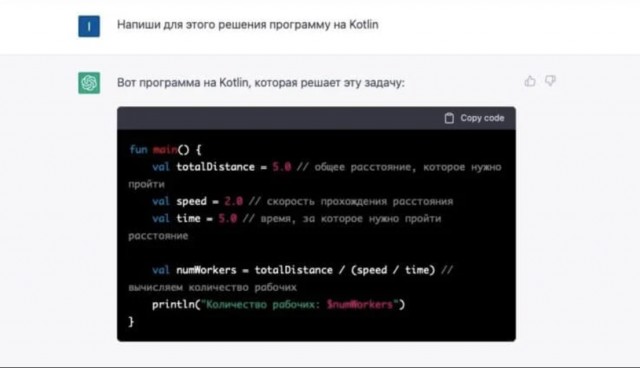Viewport: 640px width, 368px height.
Task: Click the clipboard copy icon
Action: click(x=449, y=118)
